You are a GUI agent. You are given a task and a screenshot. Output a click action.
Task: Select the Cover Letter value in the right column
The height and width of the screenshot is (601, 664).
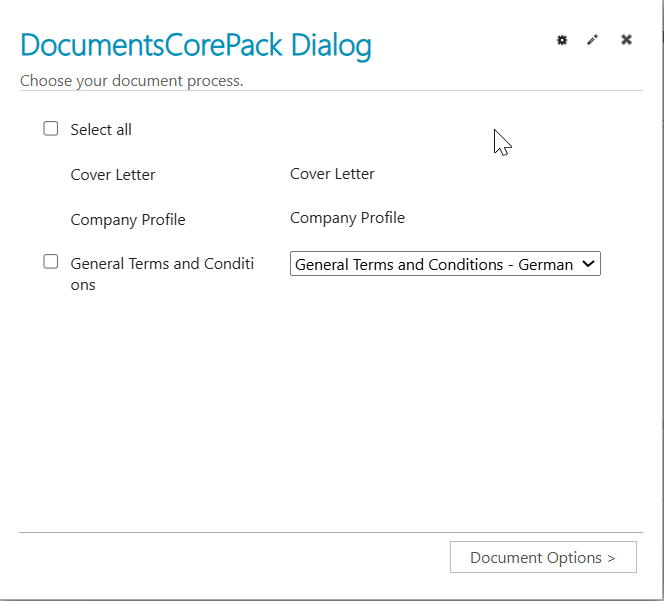332,174
